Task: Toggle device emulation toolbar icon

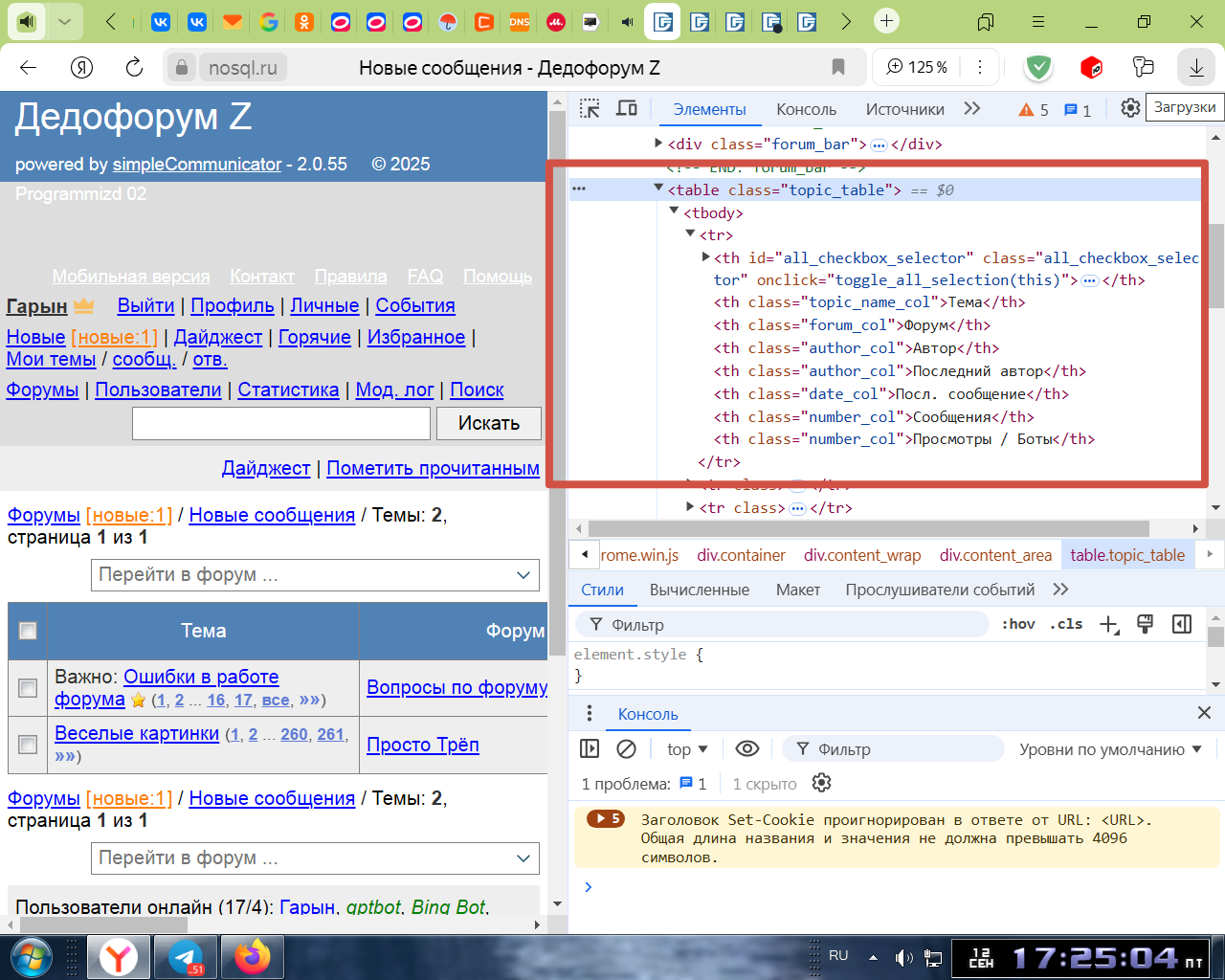Action: click(x=627, y=108)
